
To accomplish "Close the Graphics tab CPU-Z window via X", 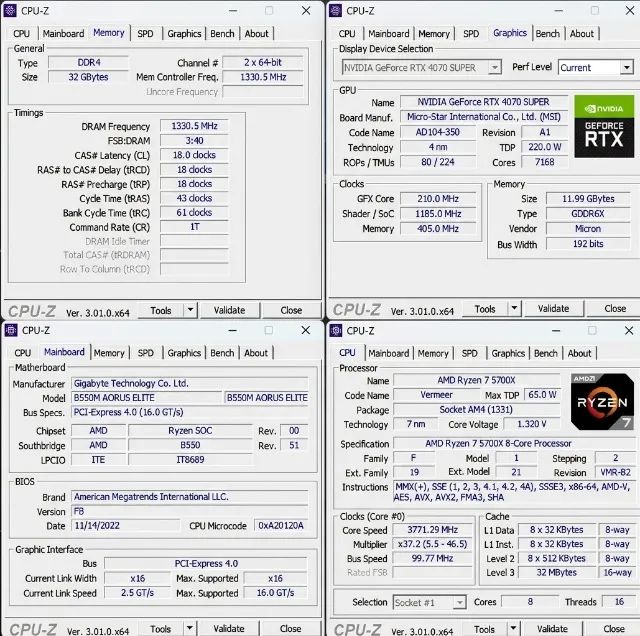I will (630, 11).
